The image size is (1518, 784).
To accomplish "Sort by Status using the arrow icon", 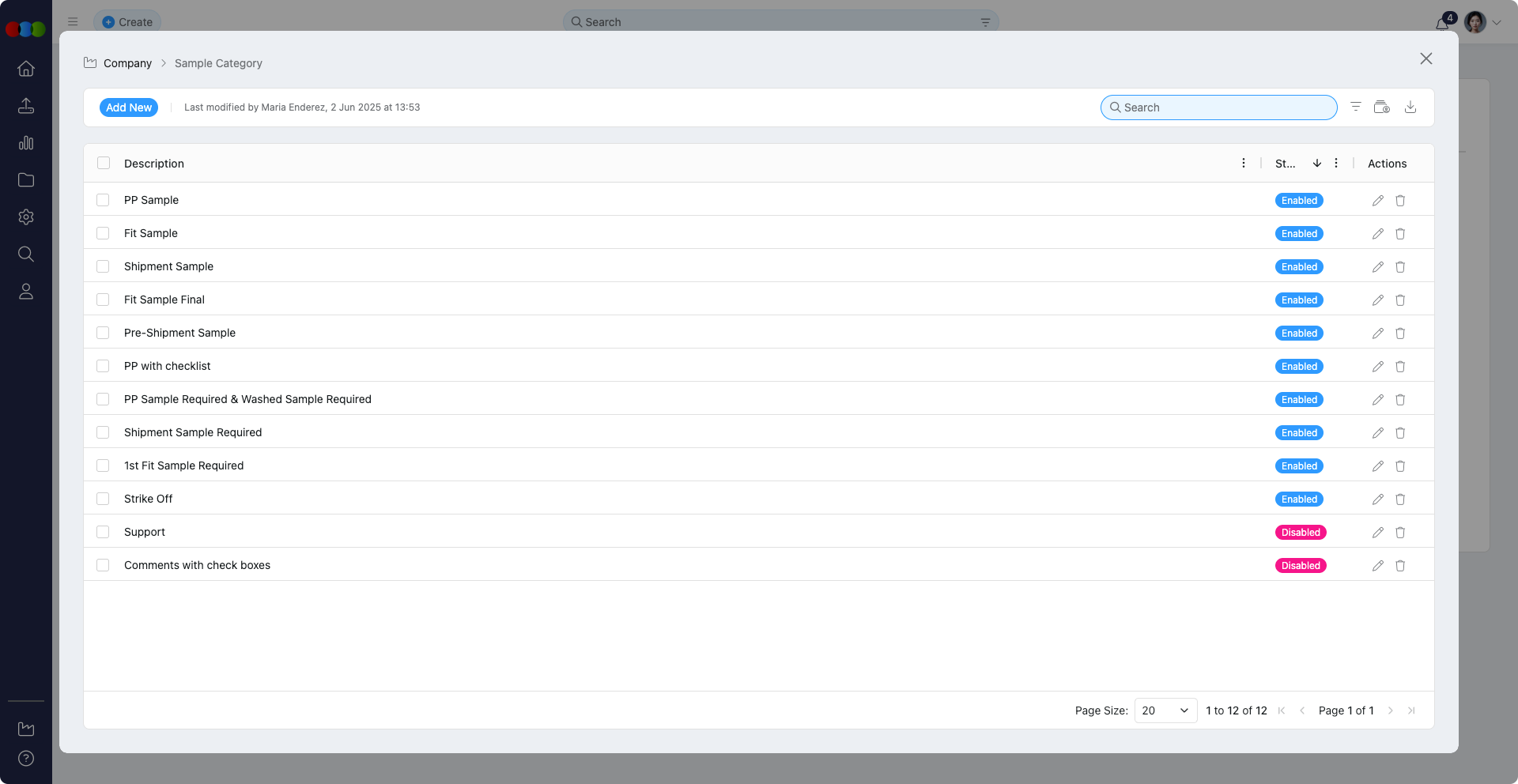I will coord(1316,164).
